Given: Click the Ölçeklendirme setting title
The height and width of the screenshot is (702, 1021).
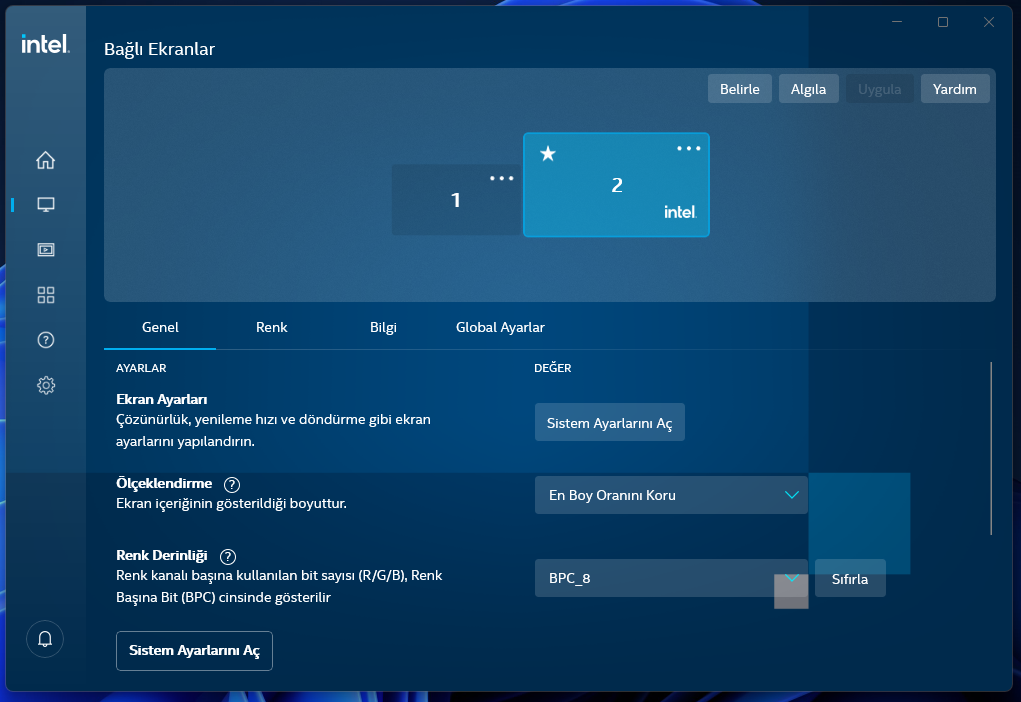Looking at the screenshot, I should (164, 483).
